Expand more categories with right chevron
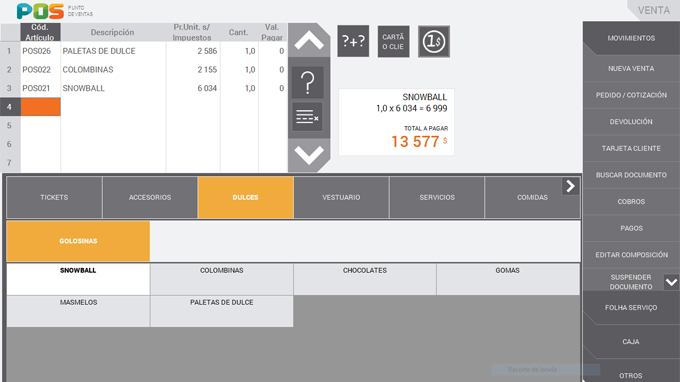This screenshot has height=382, width=680. pos(570,186)
